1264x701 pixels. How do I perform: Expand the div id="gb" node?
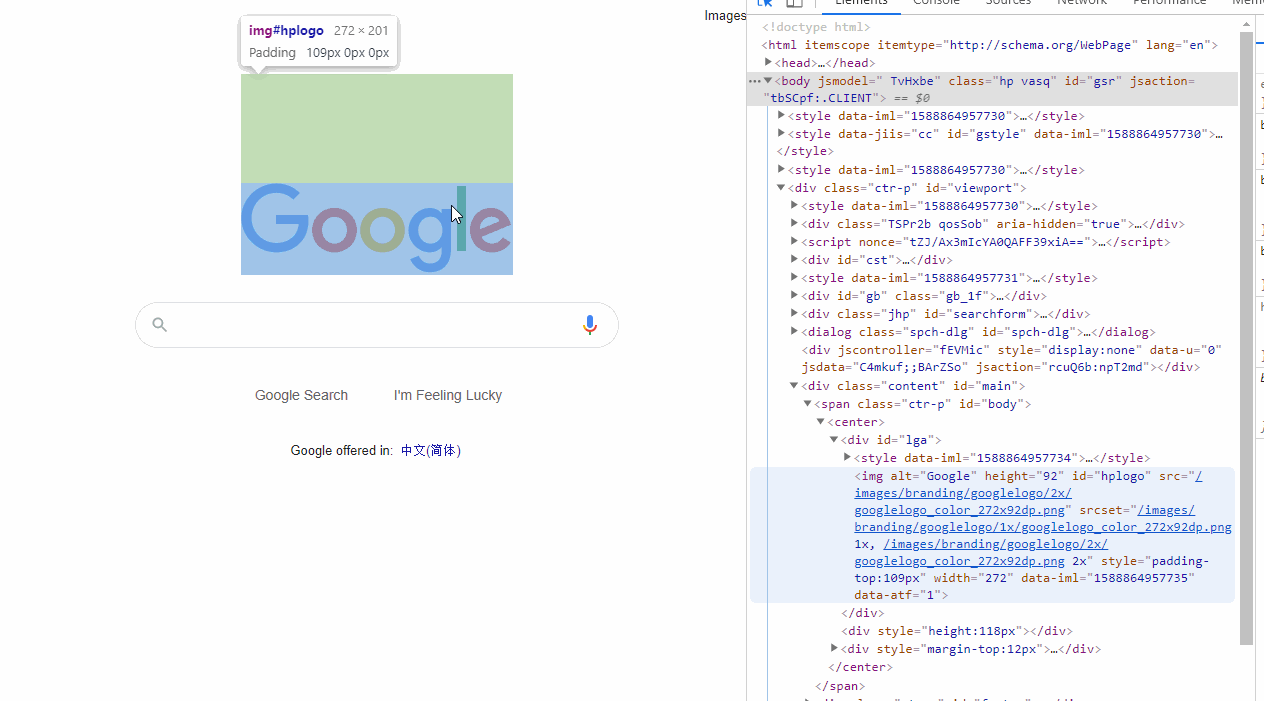click(794, 295)
